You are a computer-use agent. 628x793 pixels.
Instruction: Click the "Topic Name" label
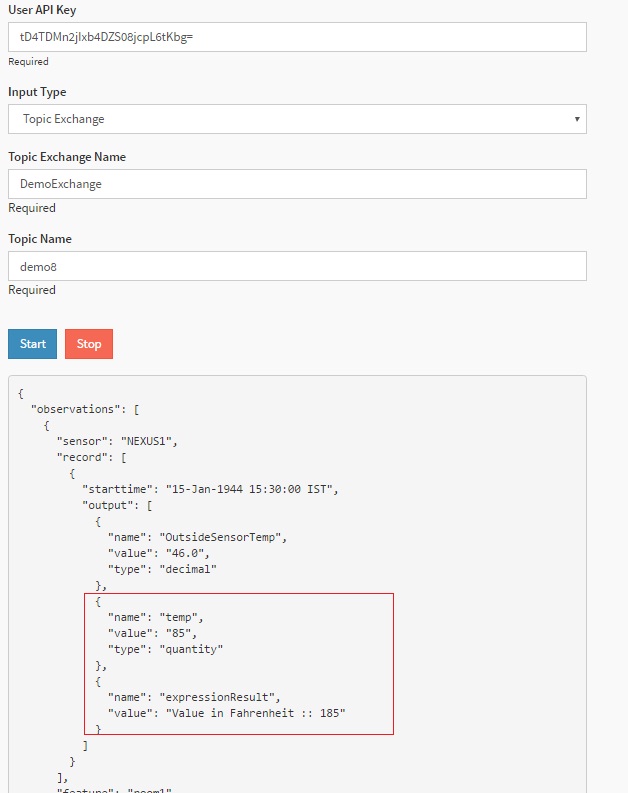(40, 239)
